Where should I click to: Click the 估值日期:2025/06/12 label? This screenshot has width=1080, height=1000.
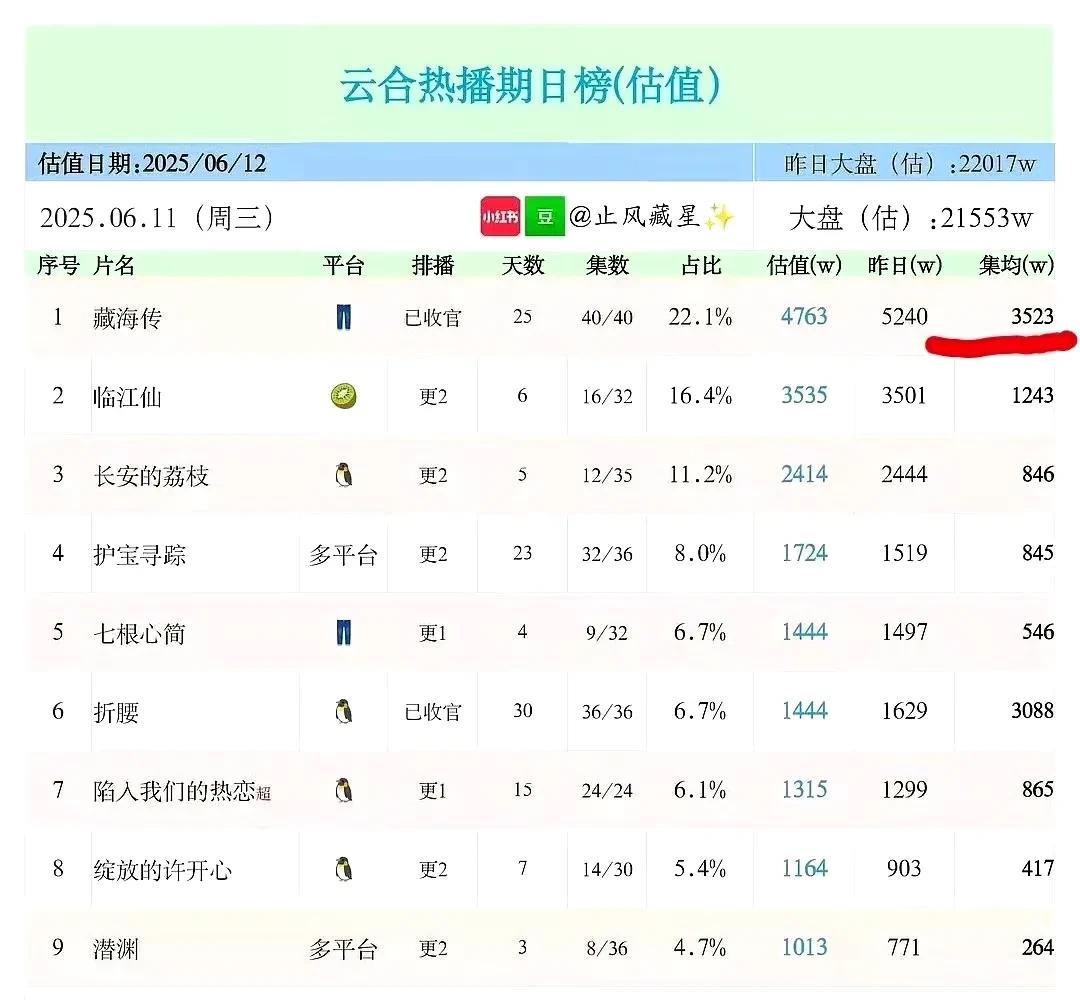(x=152, y=163)
